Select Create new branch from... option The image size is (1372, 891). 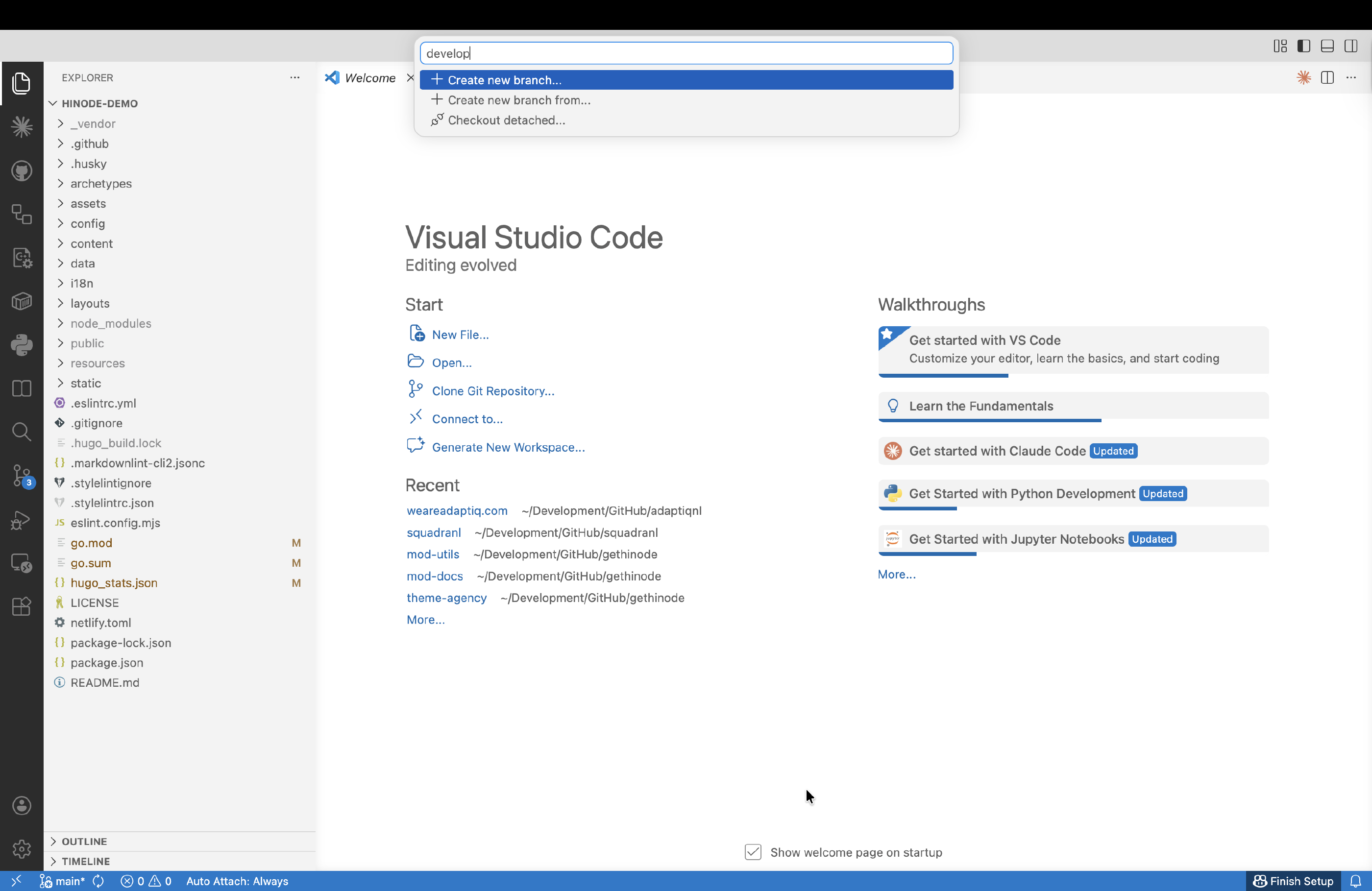(519, 100)
